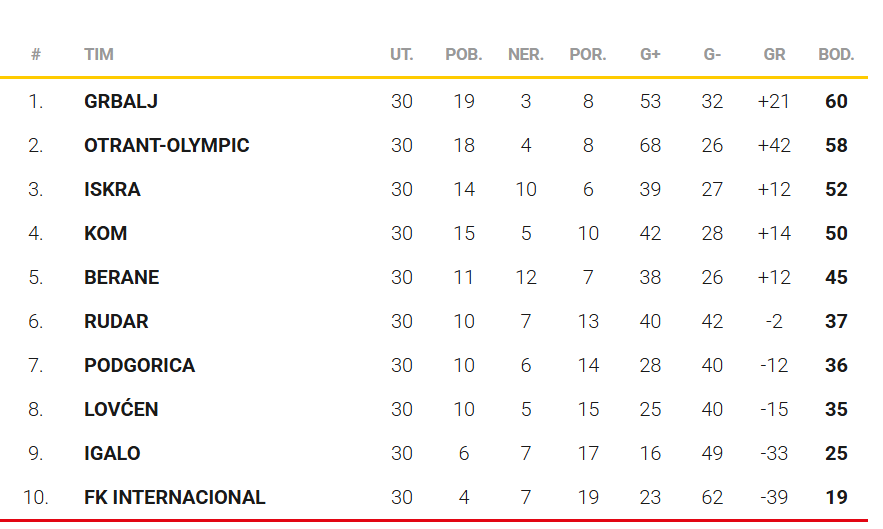Open the GRBALJ team link
The width and height of the screenshot is (883, 529).
tap(121, 101)
